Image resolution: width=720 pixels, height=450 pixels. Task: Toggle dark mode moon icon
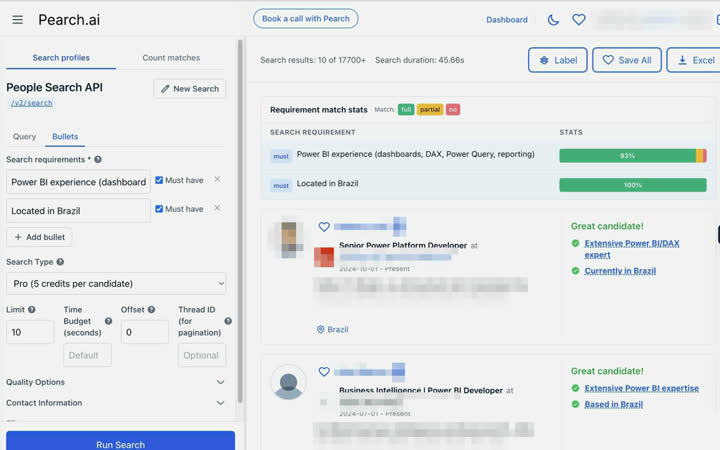(x=553, y=20)
